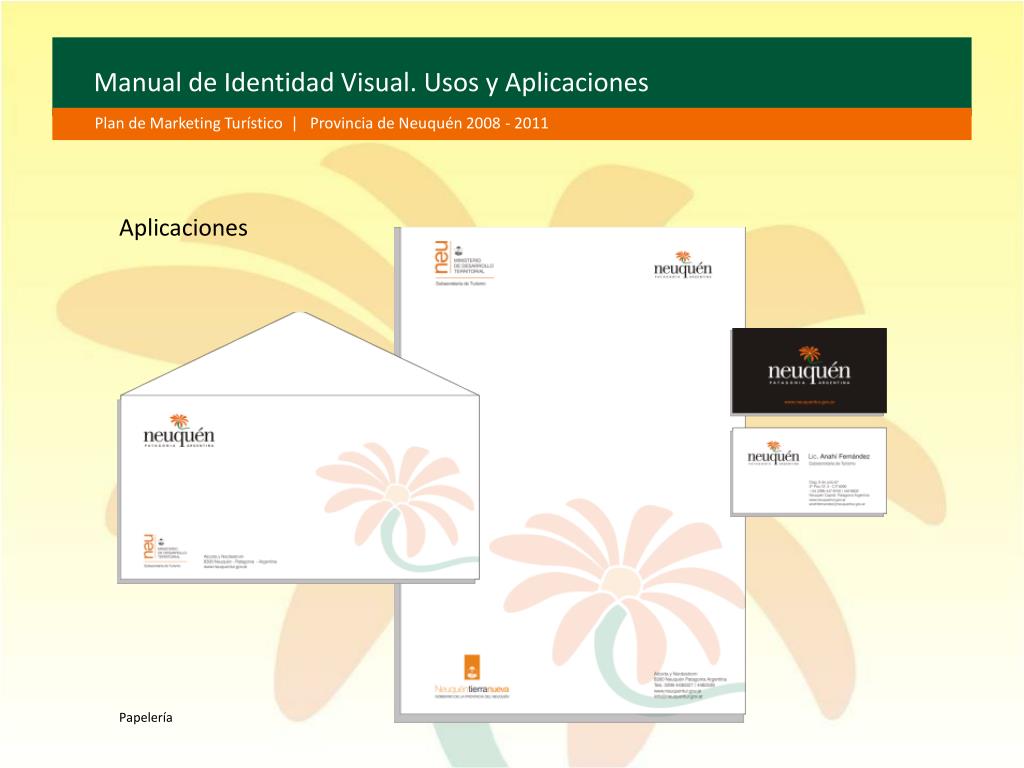Click the 'Papelería' caption
This screenshot has height=768, width=1024.
(x=146, y=717)
